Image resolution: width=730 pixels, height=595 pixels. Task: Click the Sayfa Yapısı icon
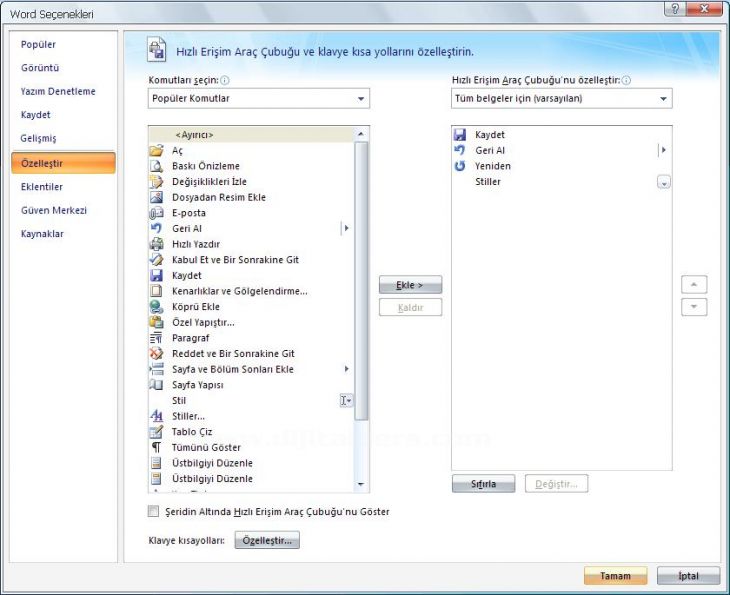click(156, 385)
